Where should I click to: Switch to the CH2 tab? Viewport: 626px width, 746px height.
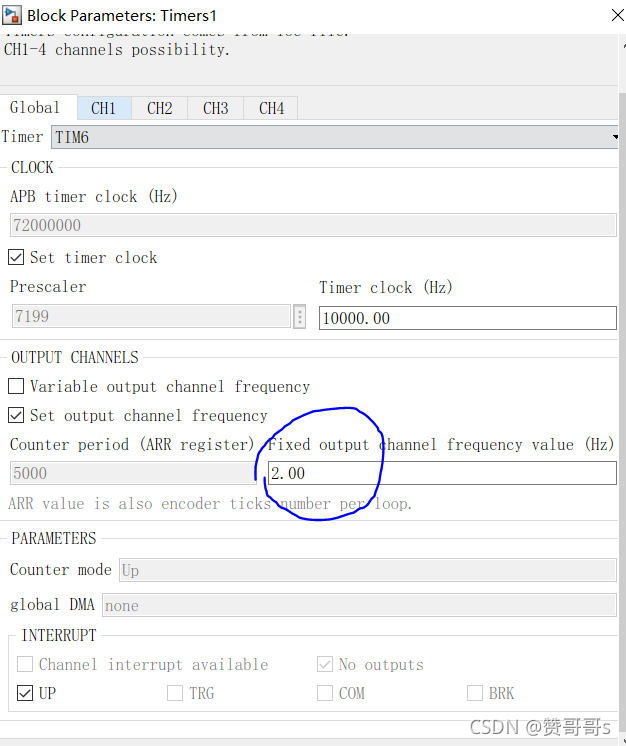[160, 108]
